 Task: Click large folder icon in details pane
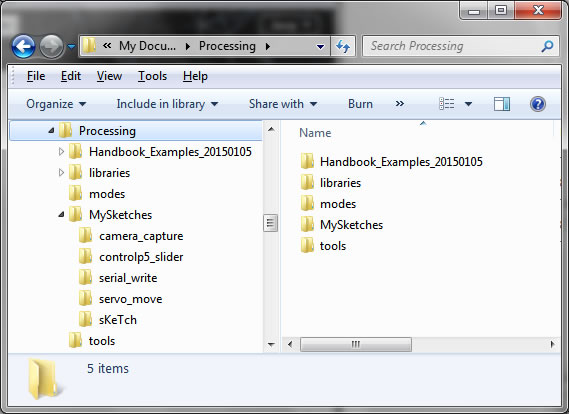pyautogui.click(x=45, y=378)
